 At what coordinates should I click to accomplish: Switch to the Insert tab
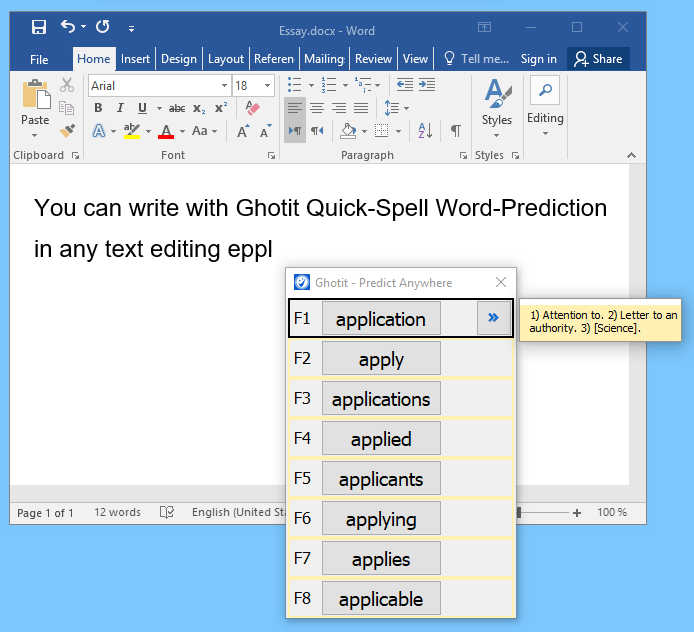(135, 59)
